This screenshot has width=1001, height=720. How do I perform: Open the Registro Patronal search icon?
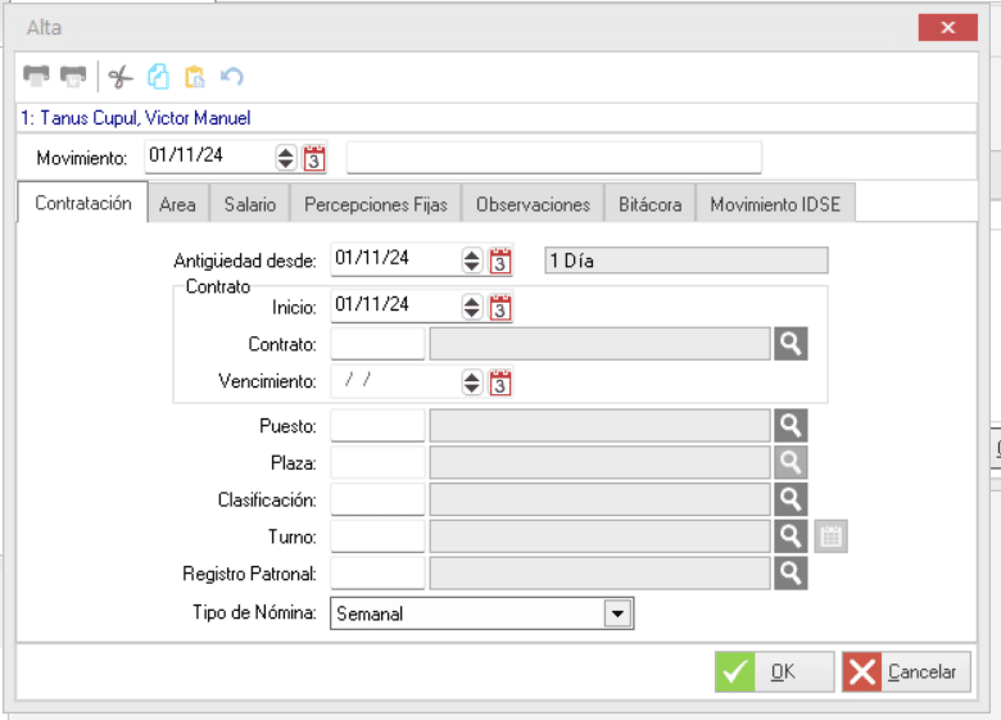791,573
